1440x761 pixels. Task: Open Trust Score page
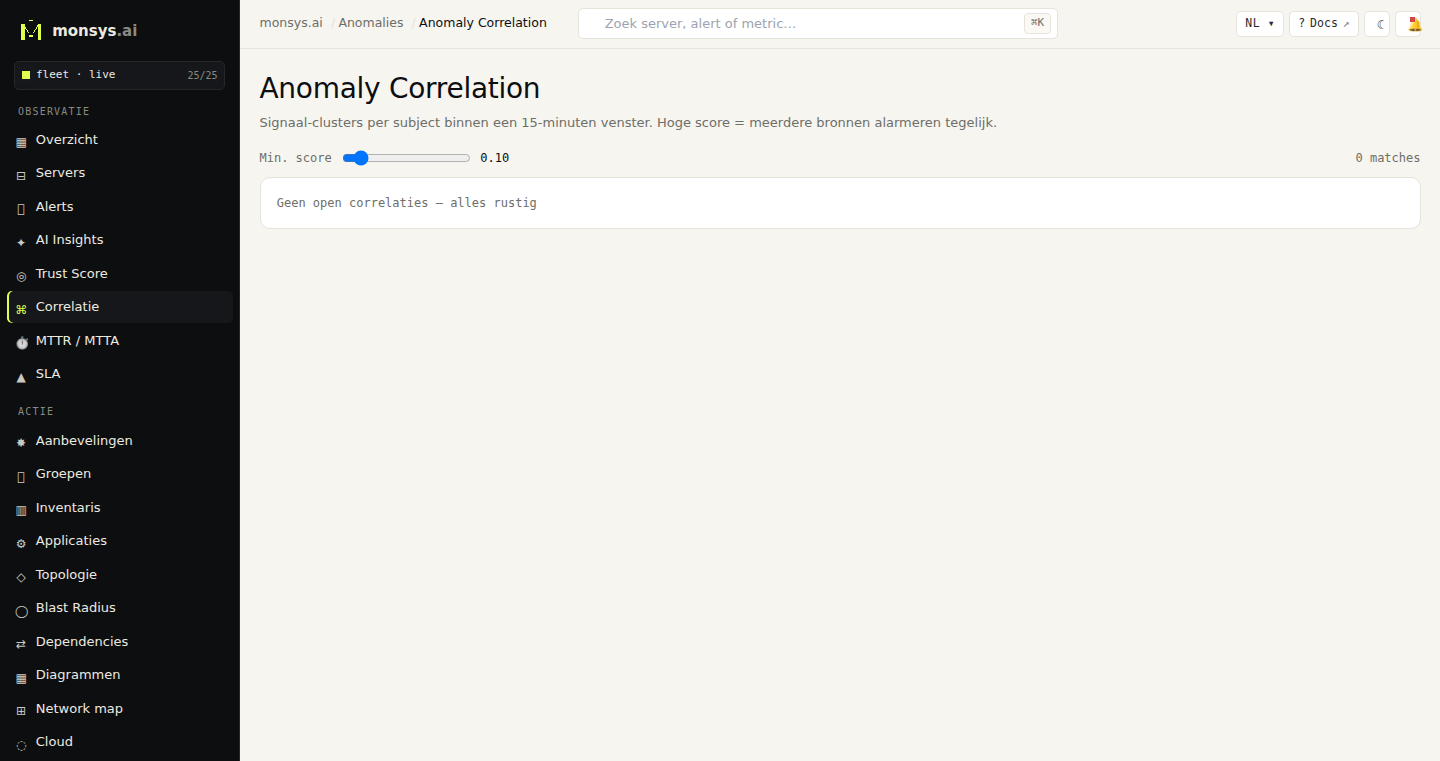click(120, 274)
